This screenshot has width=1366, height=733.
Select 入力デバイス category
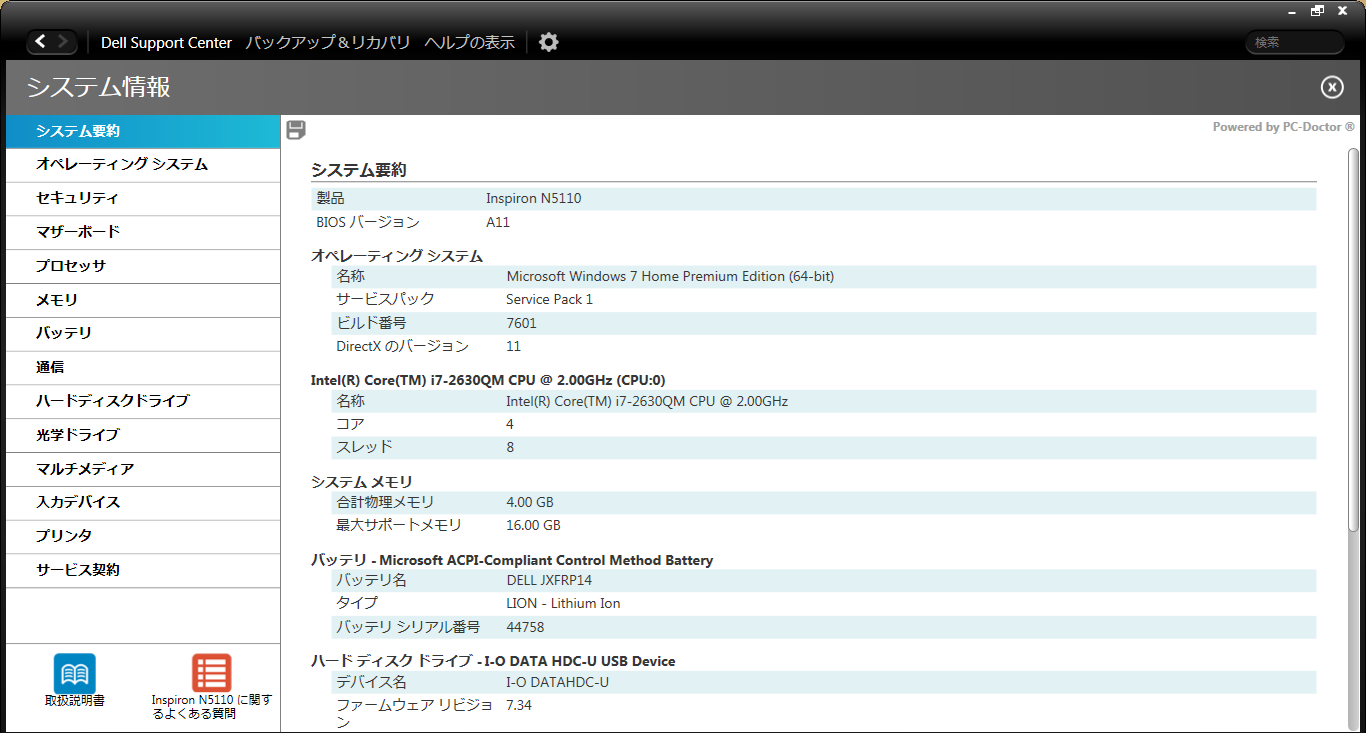pos(143,502)
